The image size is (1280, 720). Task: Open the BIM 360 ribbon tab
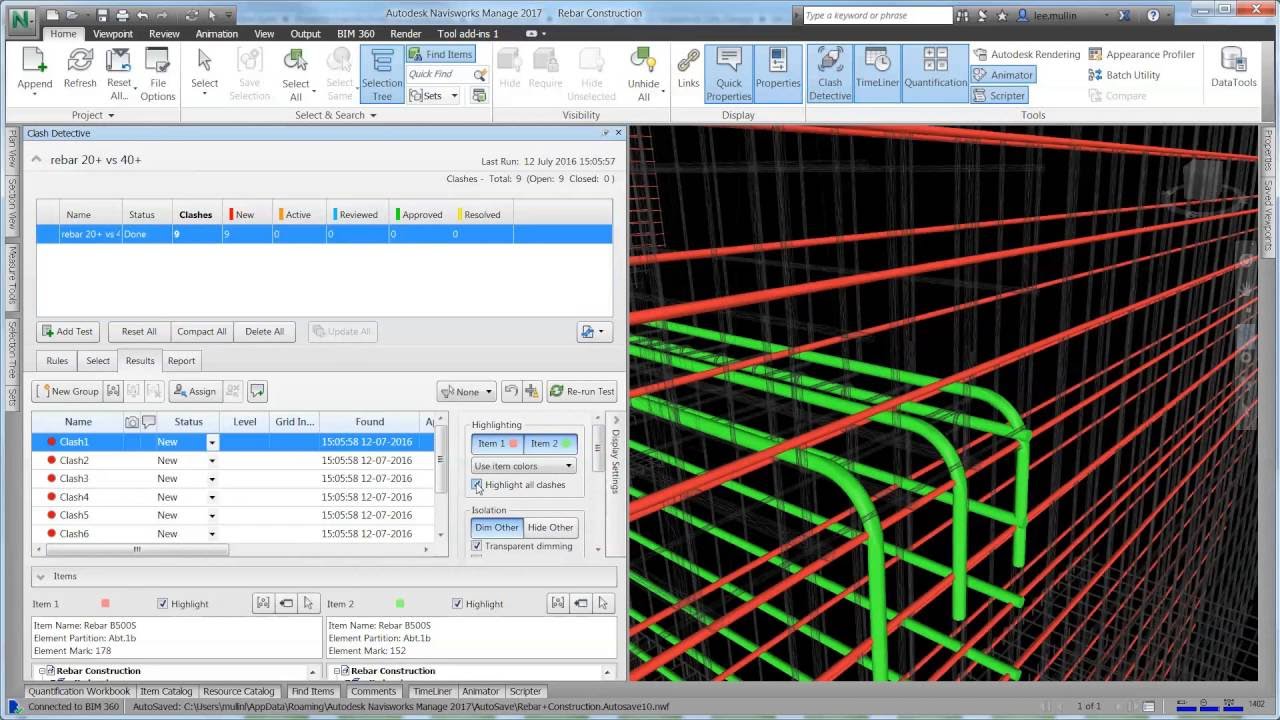pos(356,34)
